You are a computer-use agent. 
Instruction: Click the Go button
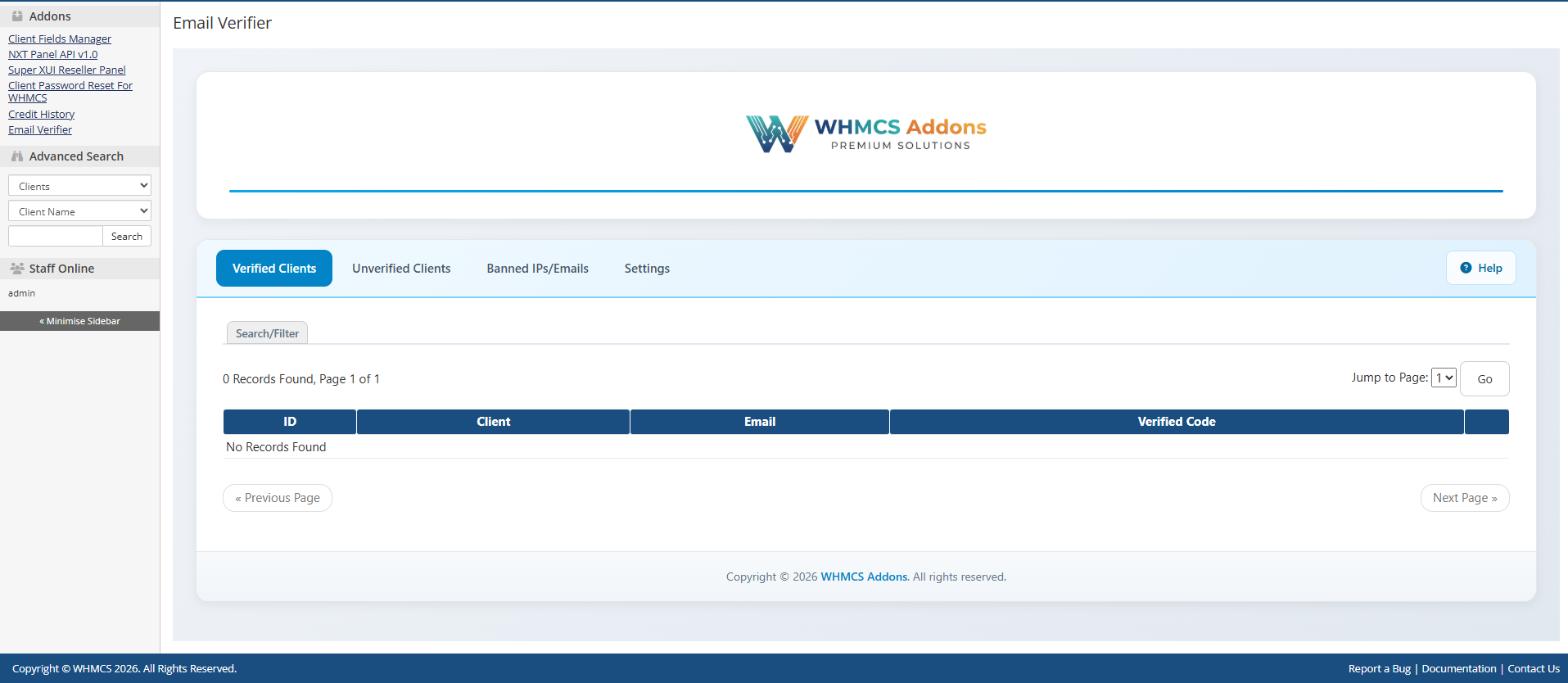coord(1484,379)
